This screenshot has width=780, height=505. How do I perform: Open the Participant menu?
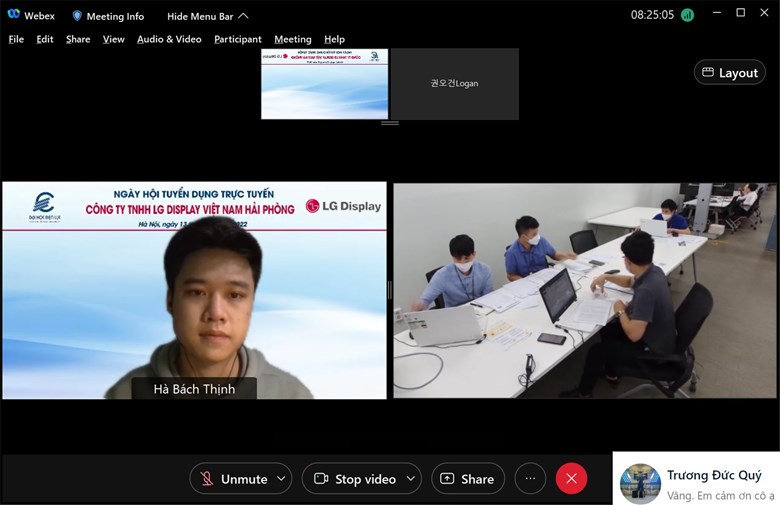pyautogui.click(x=237, y=39)
